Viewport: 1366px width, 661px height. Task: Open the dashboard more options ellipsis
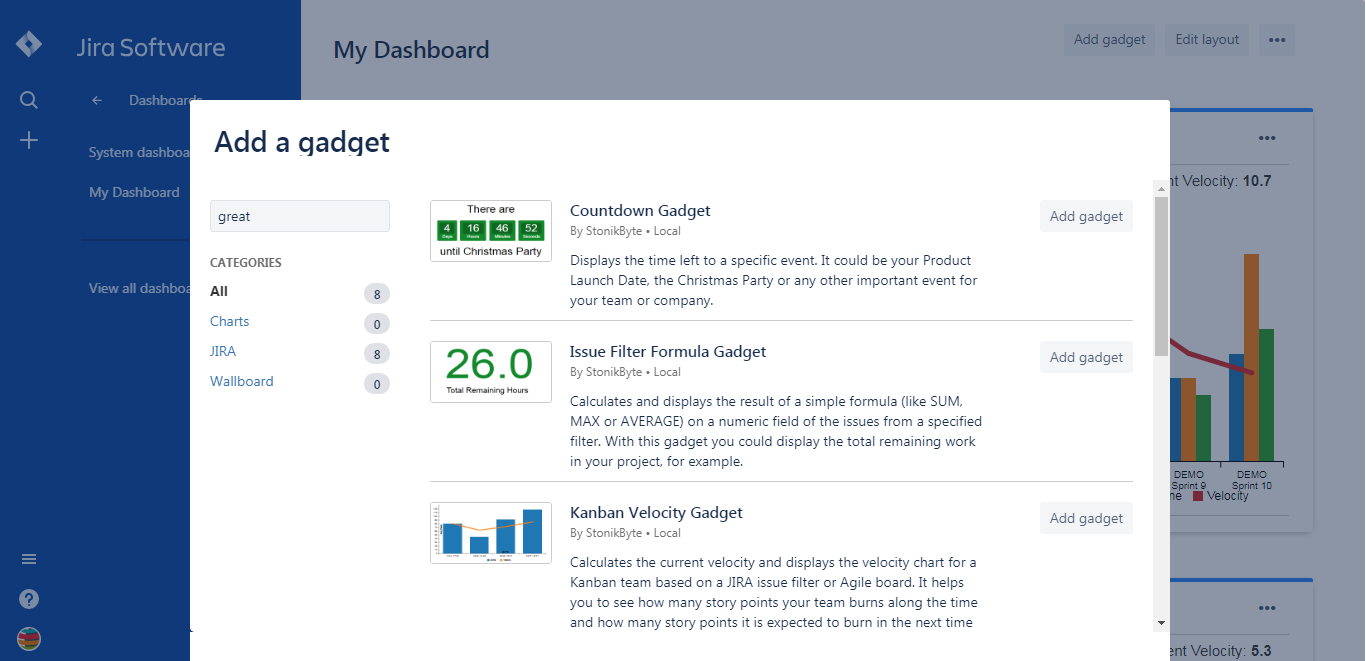[1276, 40]
